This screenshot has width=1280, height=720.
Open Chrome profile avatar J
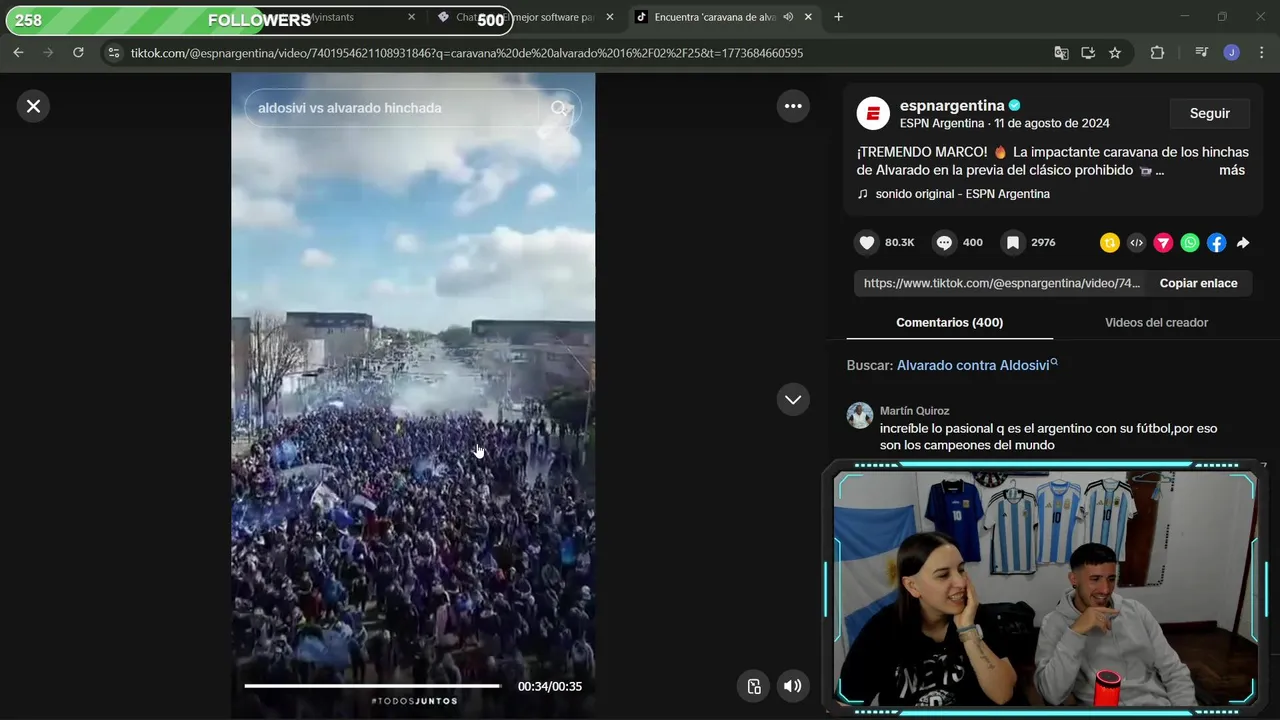click(x=1231, y=53)
